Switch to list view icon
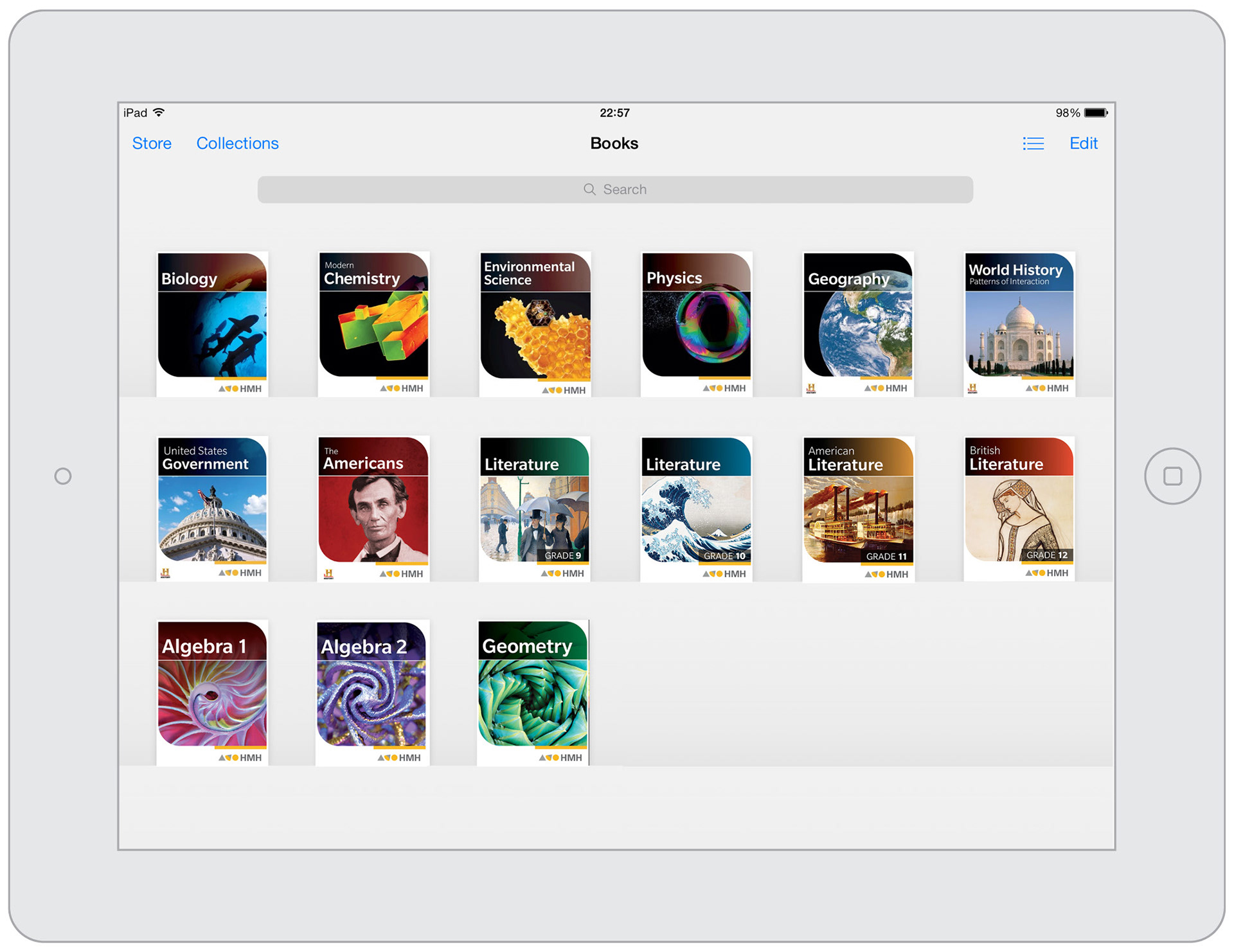The width and height of the screenshot is (1234, 952). 1033,143
